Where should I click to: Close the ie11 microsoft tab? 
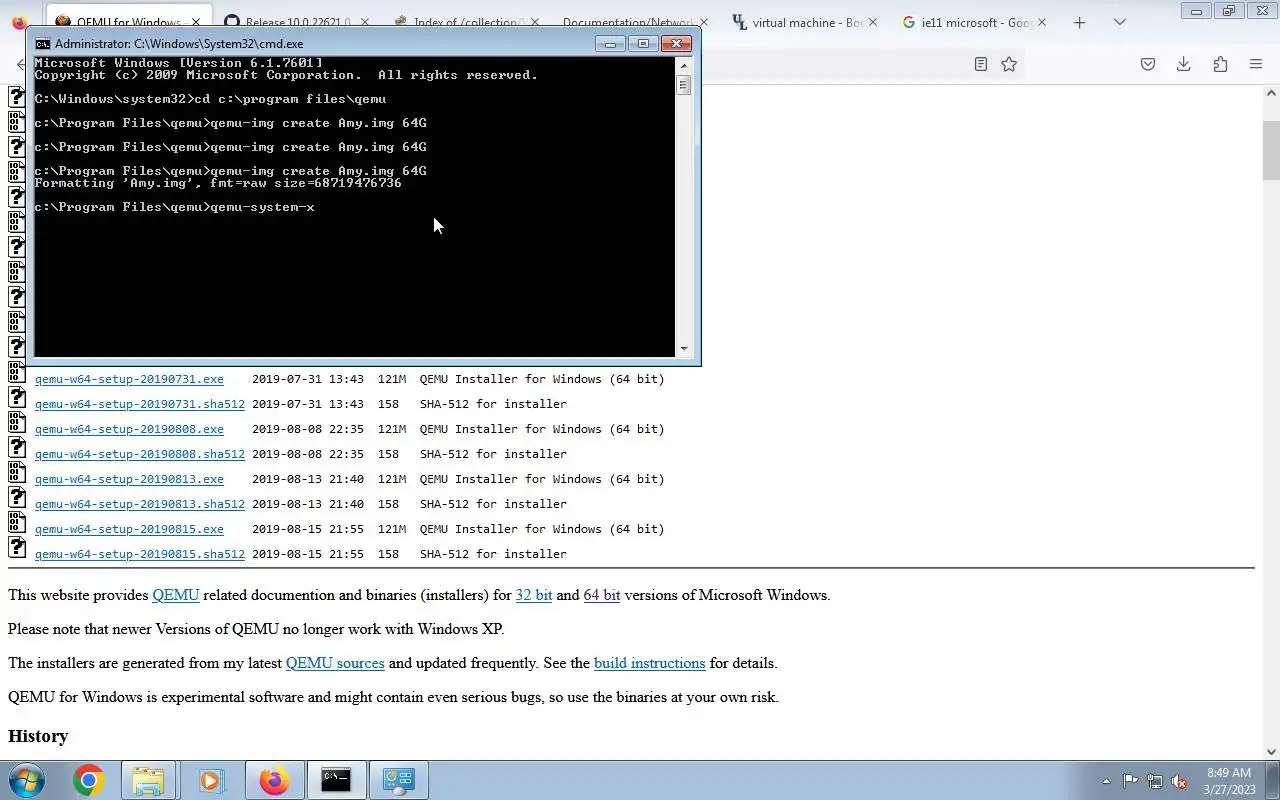pyautogui.click(x=1042, y=22)
